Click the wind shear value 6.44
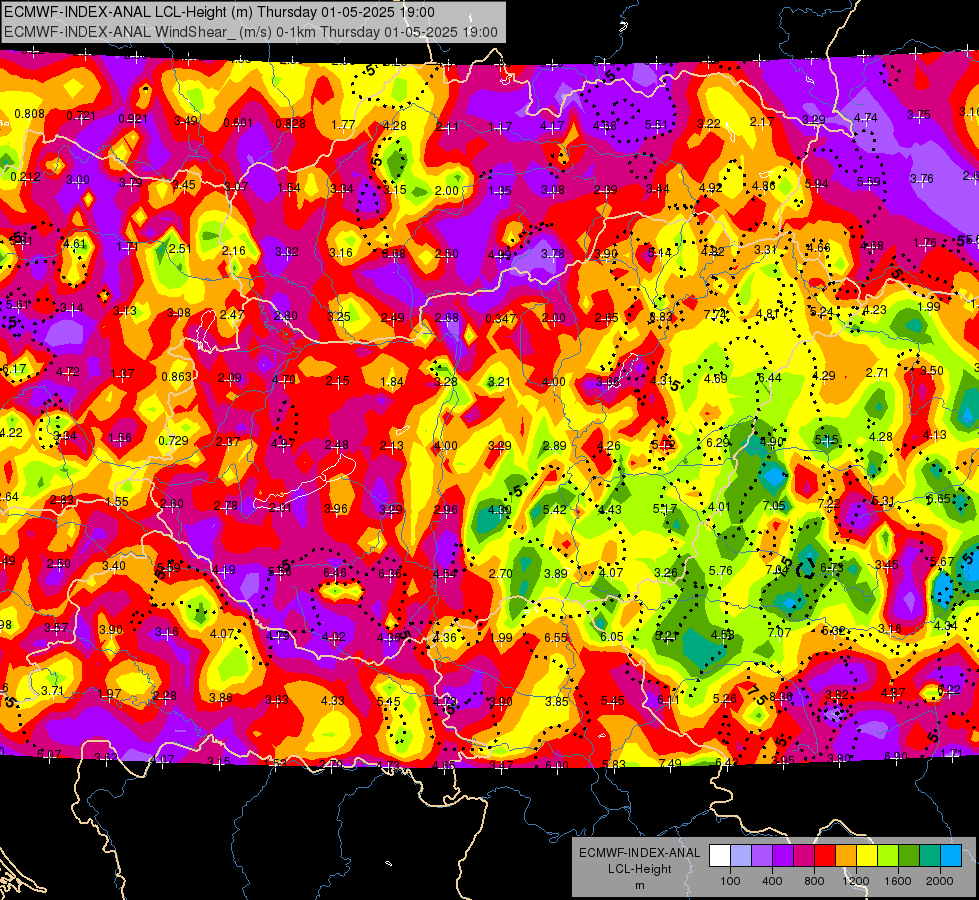 [x=770, y=377]
